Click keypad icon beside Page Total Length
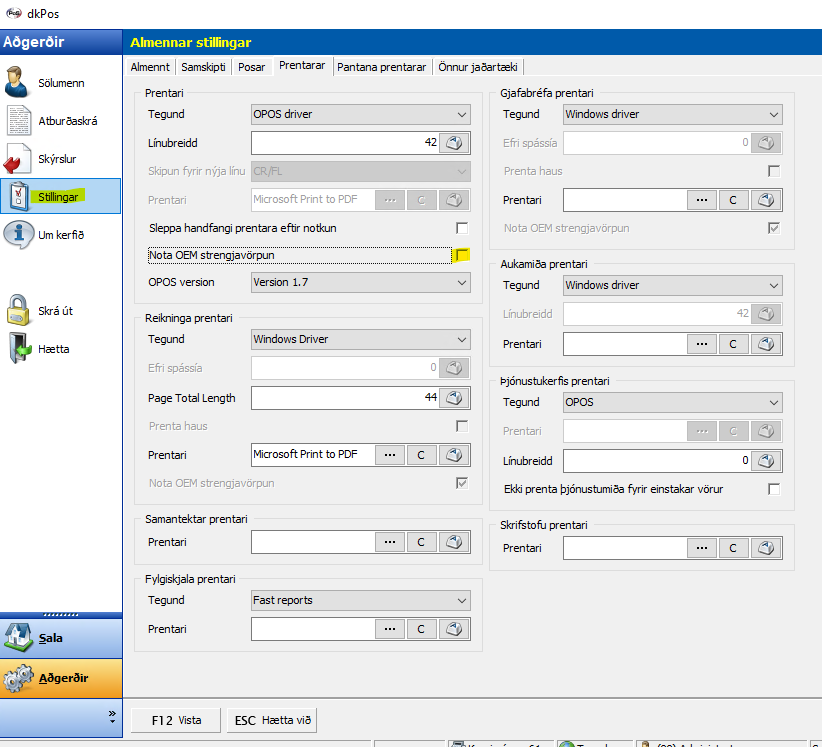The width and height of the screenshot is (822, 747). coord(455,398)
